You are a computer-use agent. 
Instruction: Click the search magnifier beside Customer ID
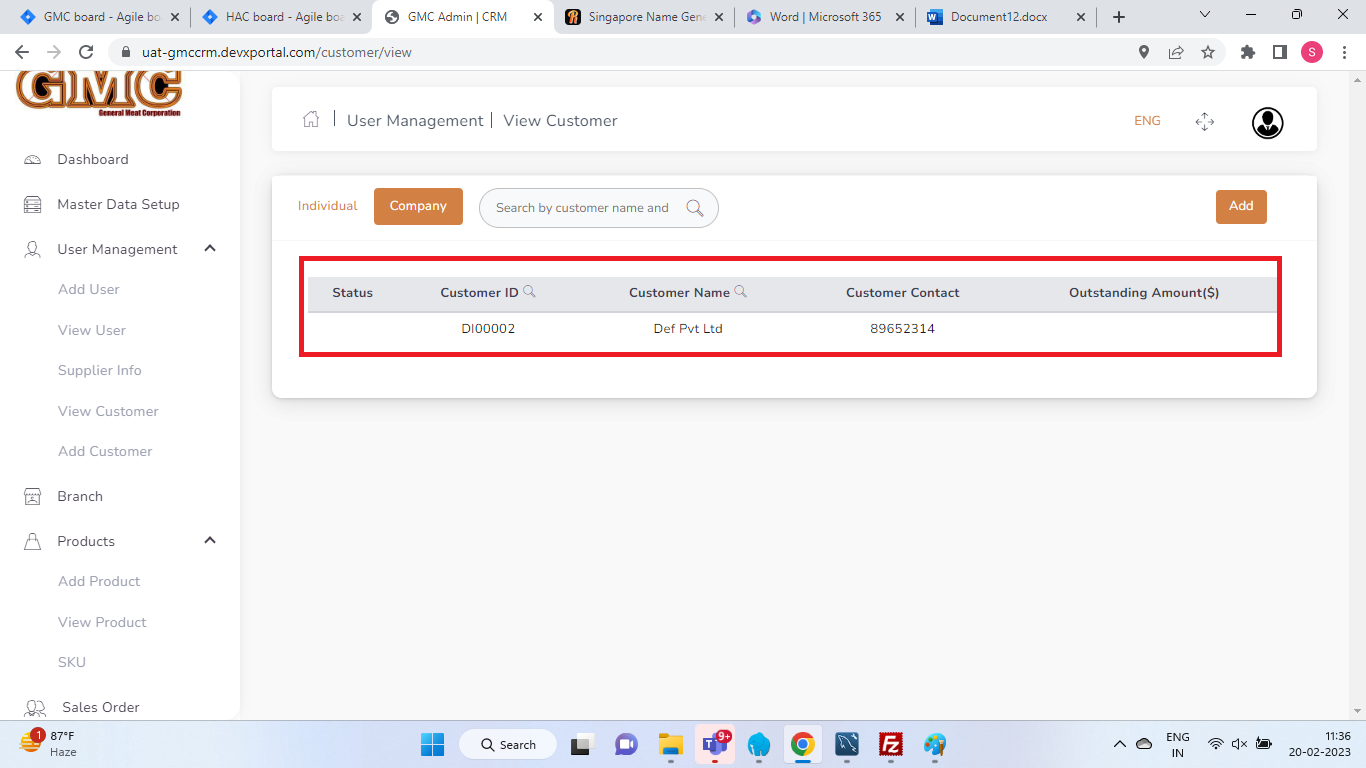click(530, 292)
